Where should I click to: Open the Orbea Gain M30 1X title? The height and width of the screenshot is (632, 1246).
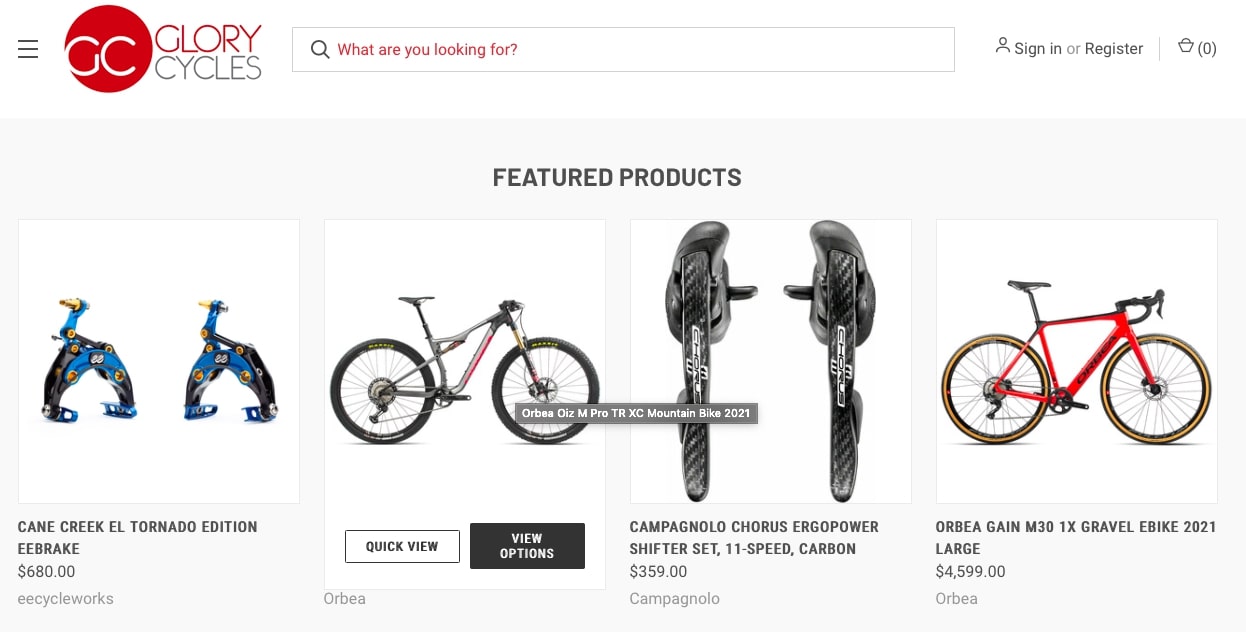[x=1076, y=537]
